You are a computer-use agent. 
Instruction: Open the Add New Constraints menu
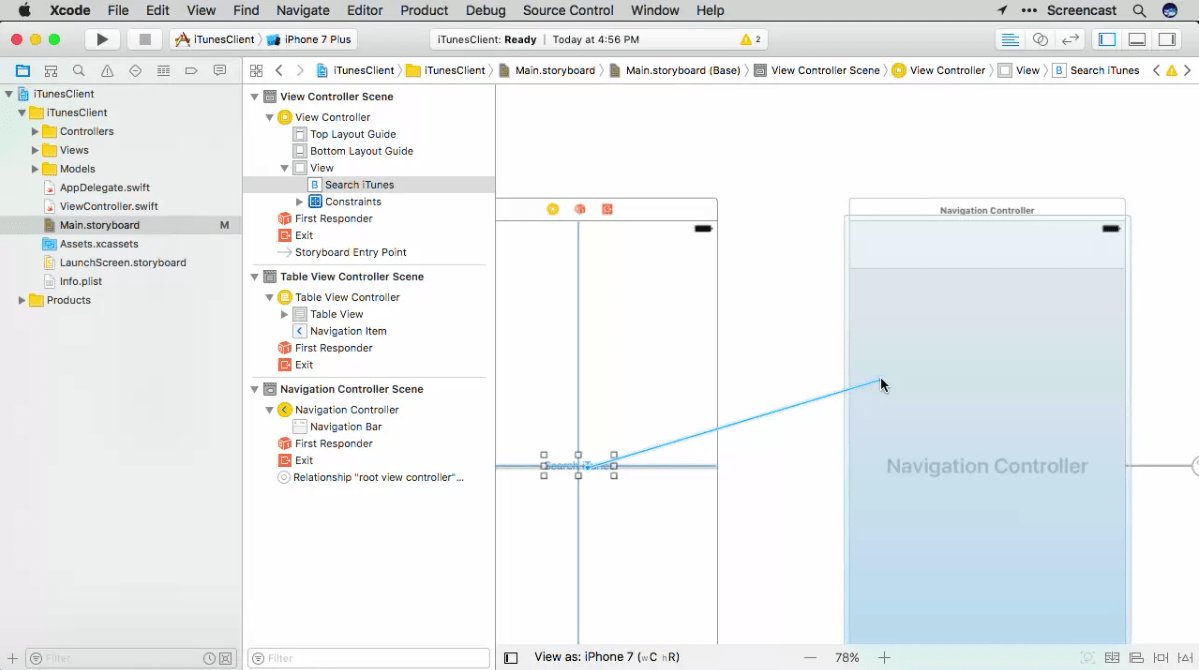click(x=1161, y=658)
